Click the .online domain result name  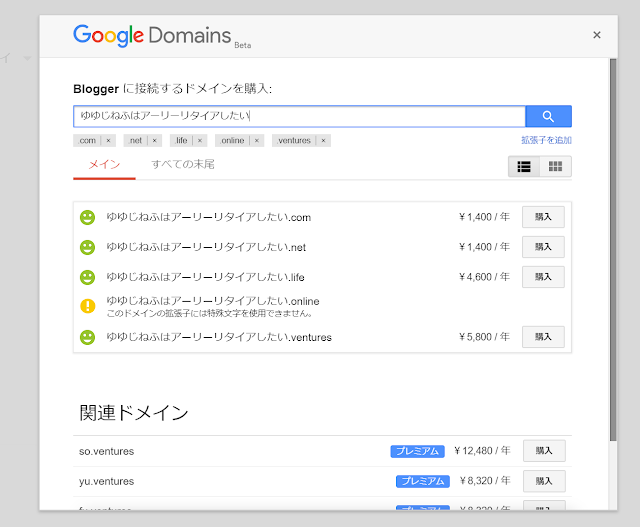point(213,301)
